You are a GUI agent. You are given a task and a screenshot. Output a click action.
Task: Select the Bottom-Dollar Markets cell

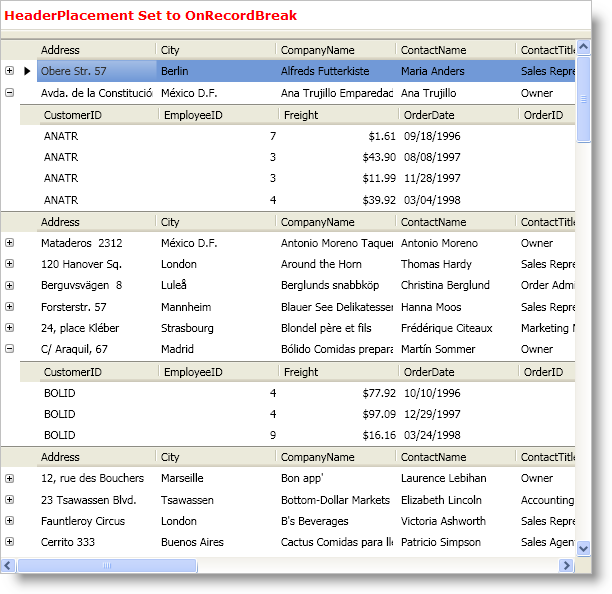pos(336,500)
